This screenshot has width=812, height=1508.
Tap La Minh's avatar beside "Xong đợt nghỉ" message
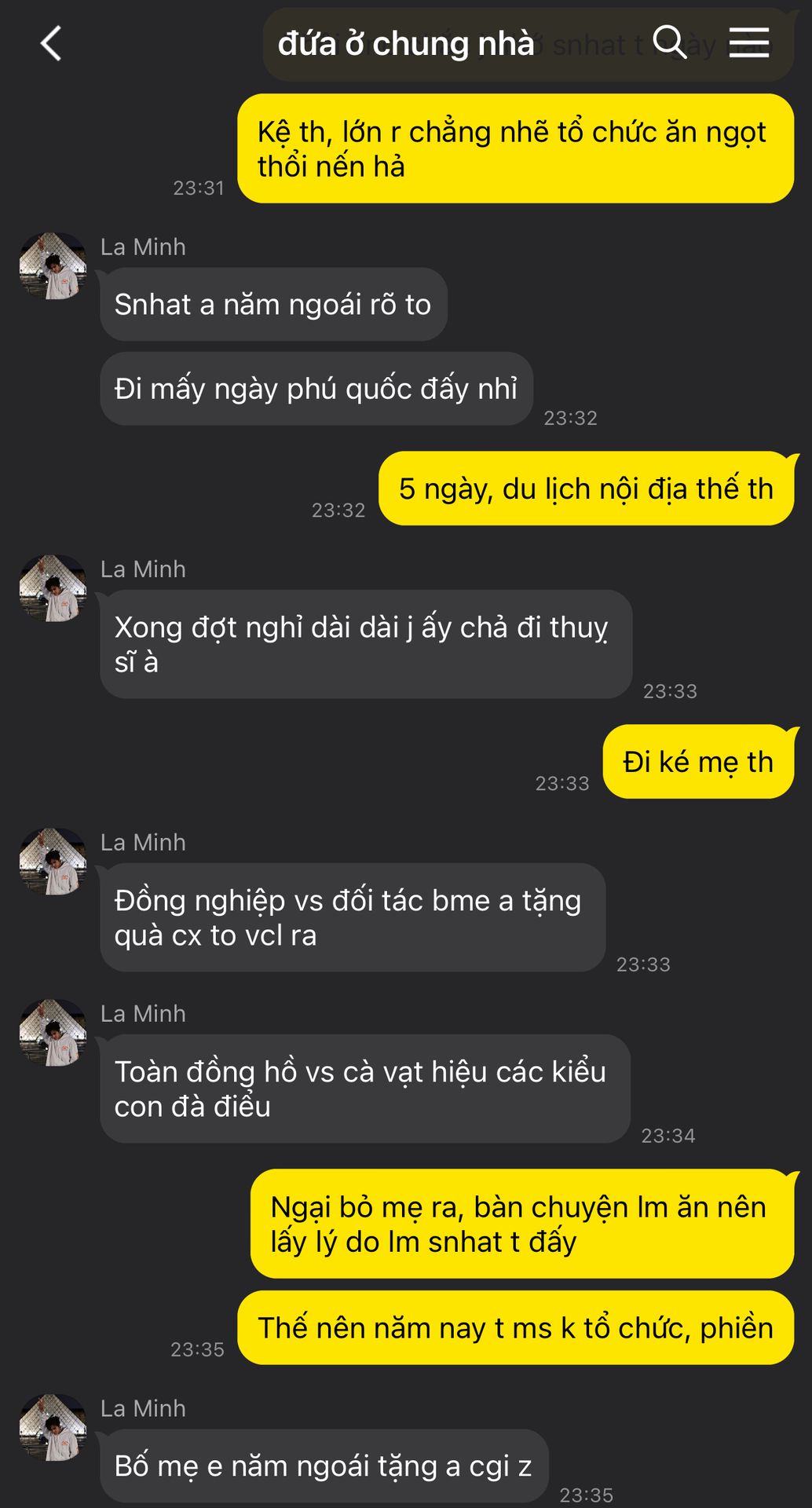53,588
